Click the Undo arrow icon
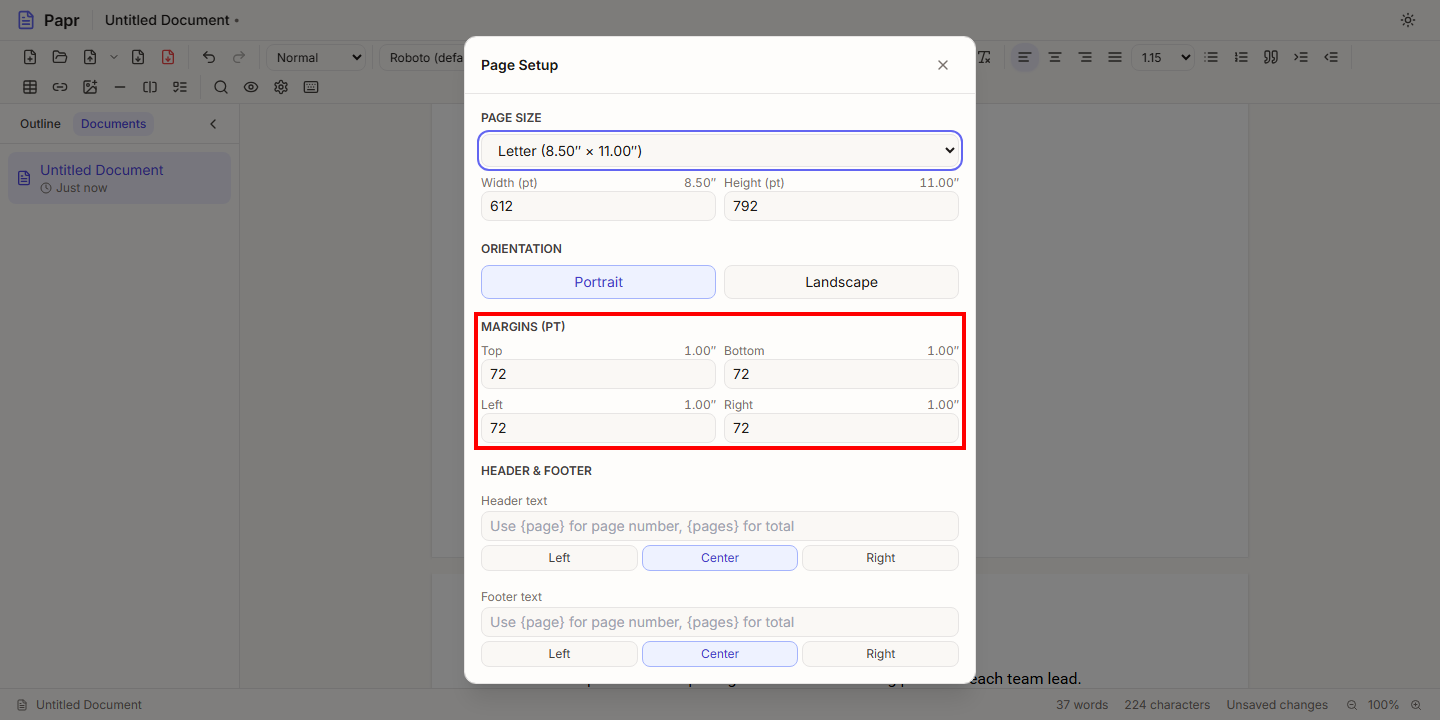 pos(209,57)
